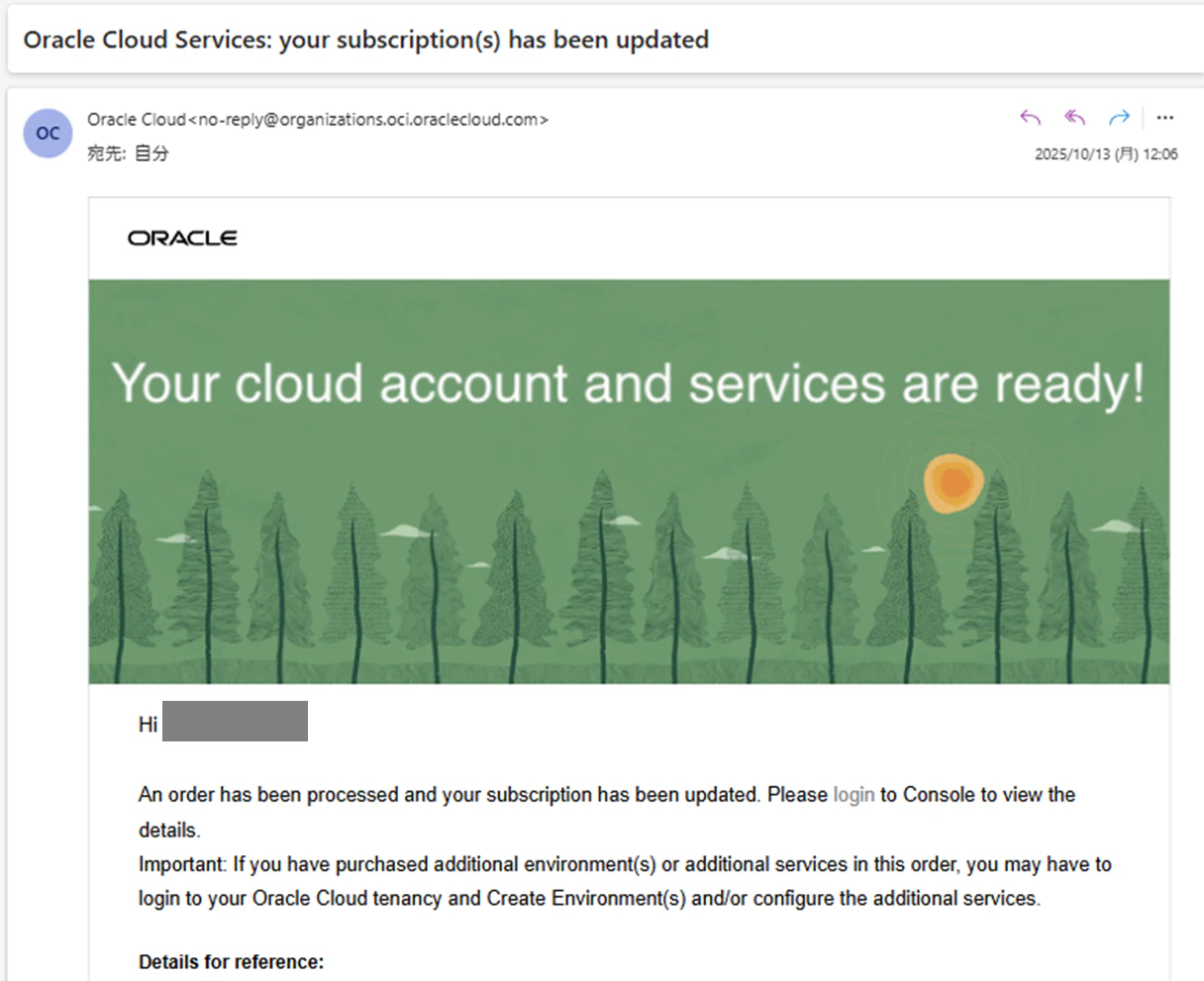
Task: Open the login link to Console
Action: pos(853,794)
